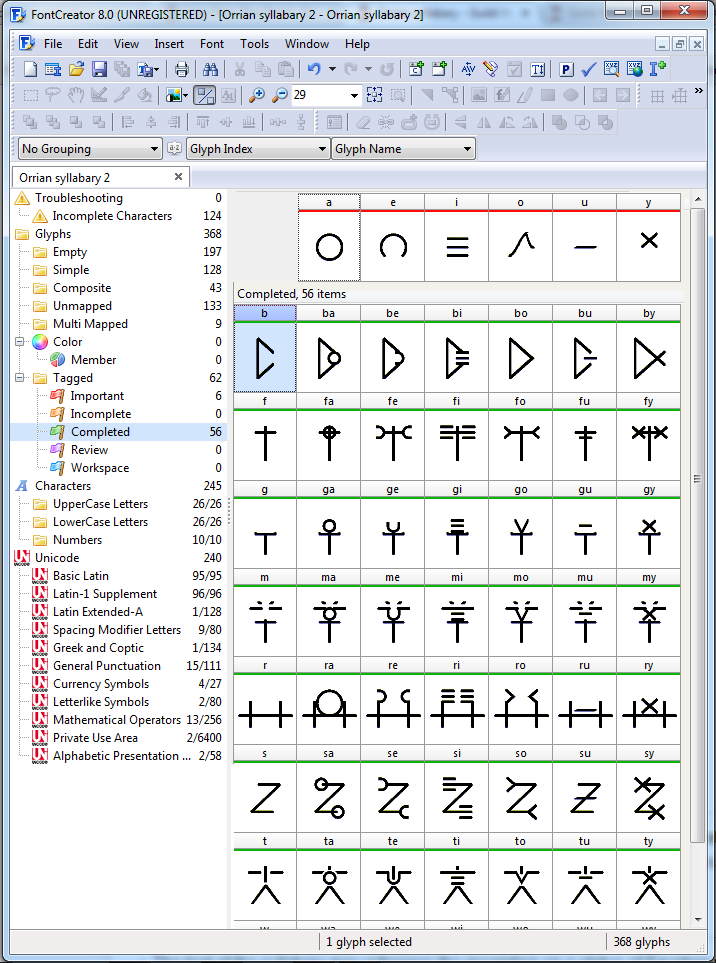Open the Edit menu
Image resolution: width=716 pixels, height=963 pixels.
point(88,44)
